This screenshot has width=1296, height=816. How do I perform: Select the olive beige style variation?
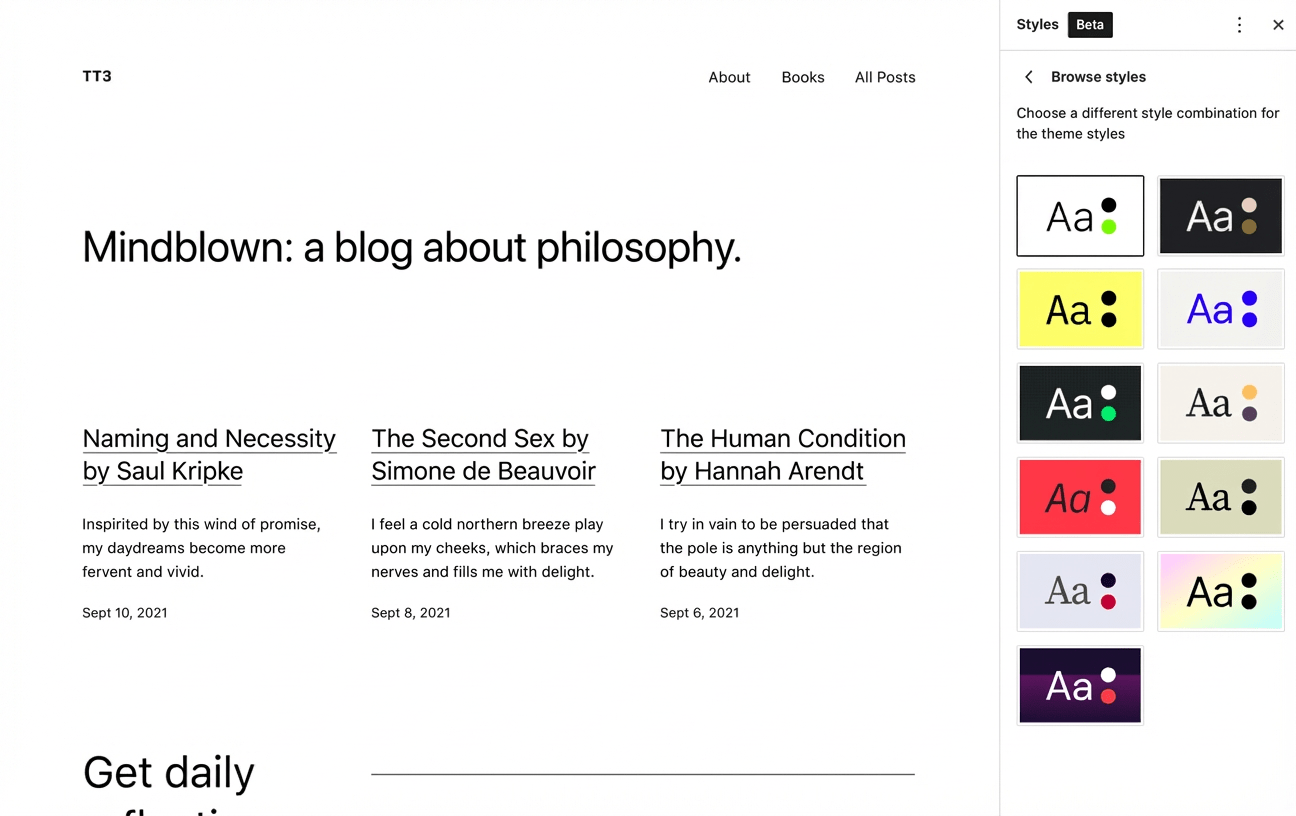click(x=1220, y=497)
